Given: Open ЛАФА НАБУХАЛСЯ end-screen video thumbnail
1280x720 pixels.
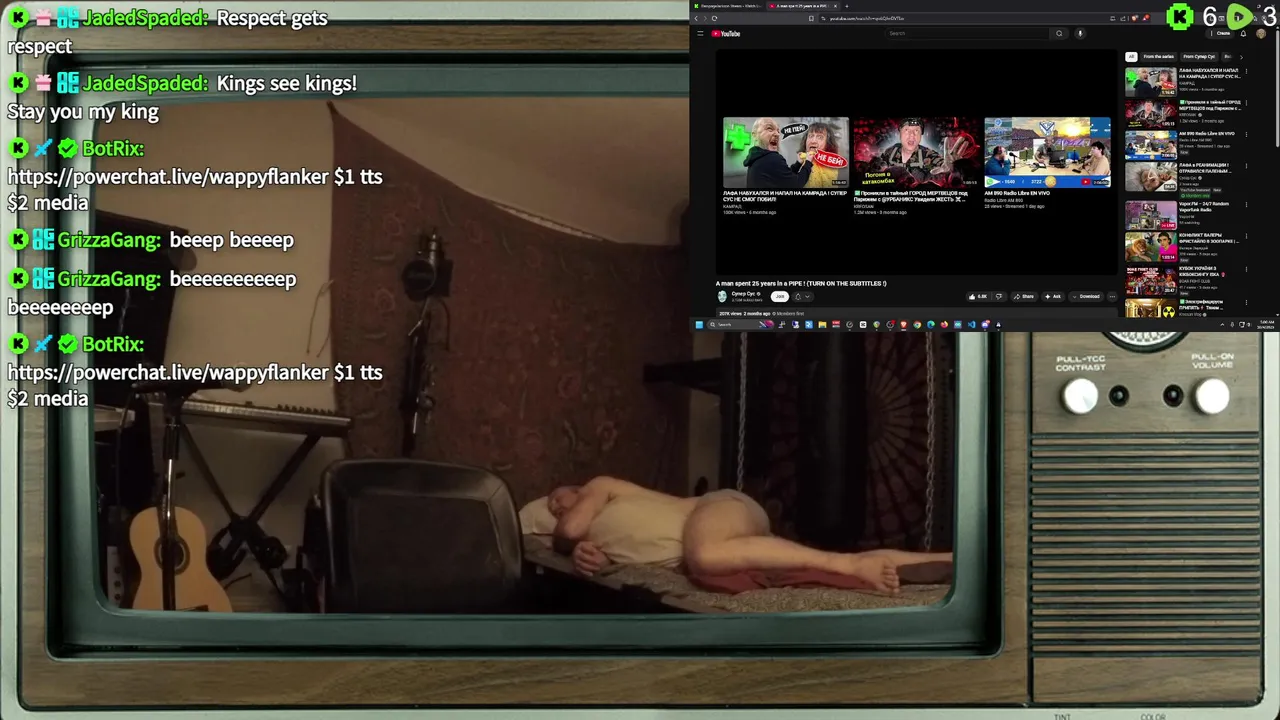Looking at the screenshot, I should tap(786, 153).
